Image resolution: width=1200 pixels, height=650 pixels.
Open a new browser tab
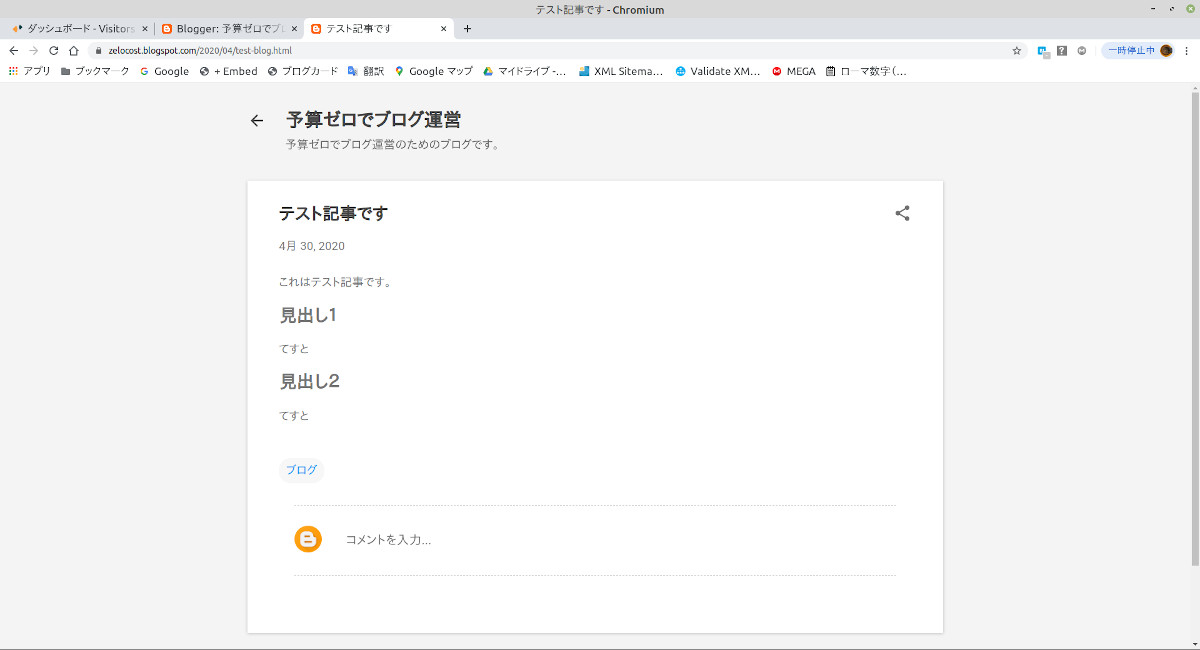tap(467, 29)
